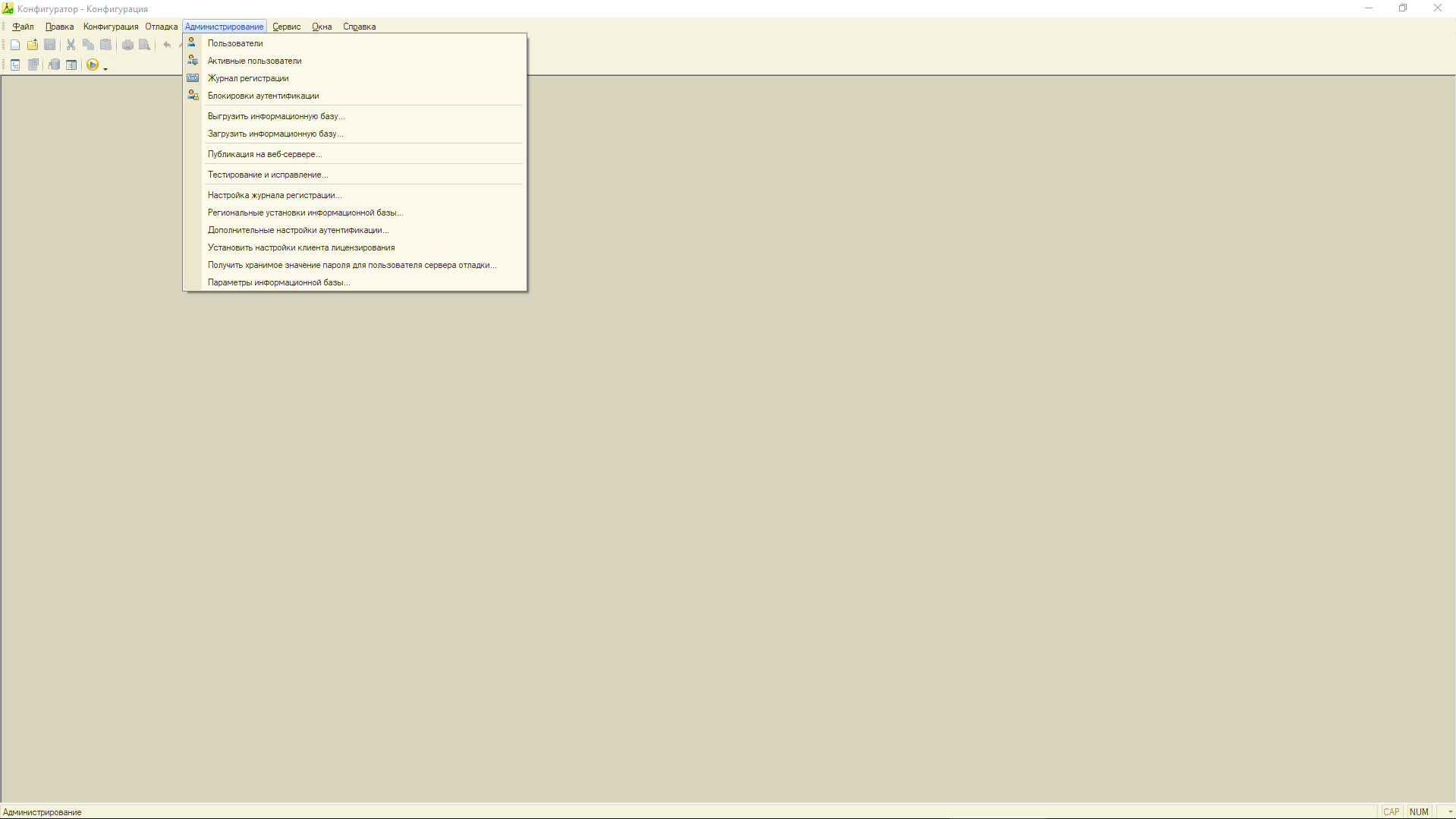This screenshot has width=1456, height=819.
Task: Choose Параметры информационной базы...
Action: click(355, 282)
